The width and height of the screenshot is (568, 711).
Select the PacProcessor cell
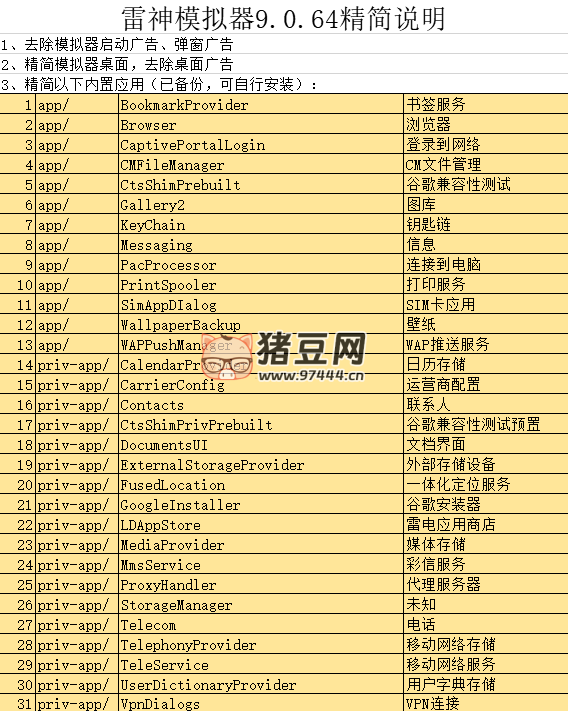pos(261,264)
